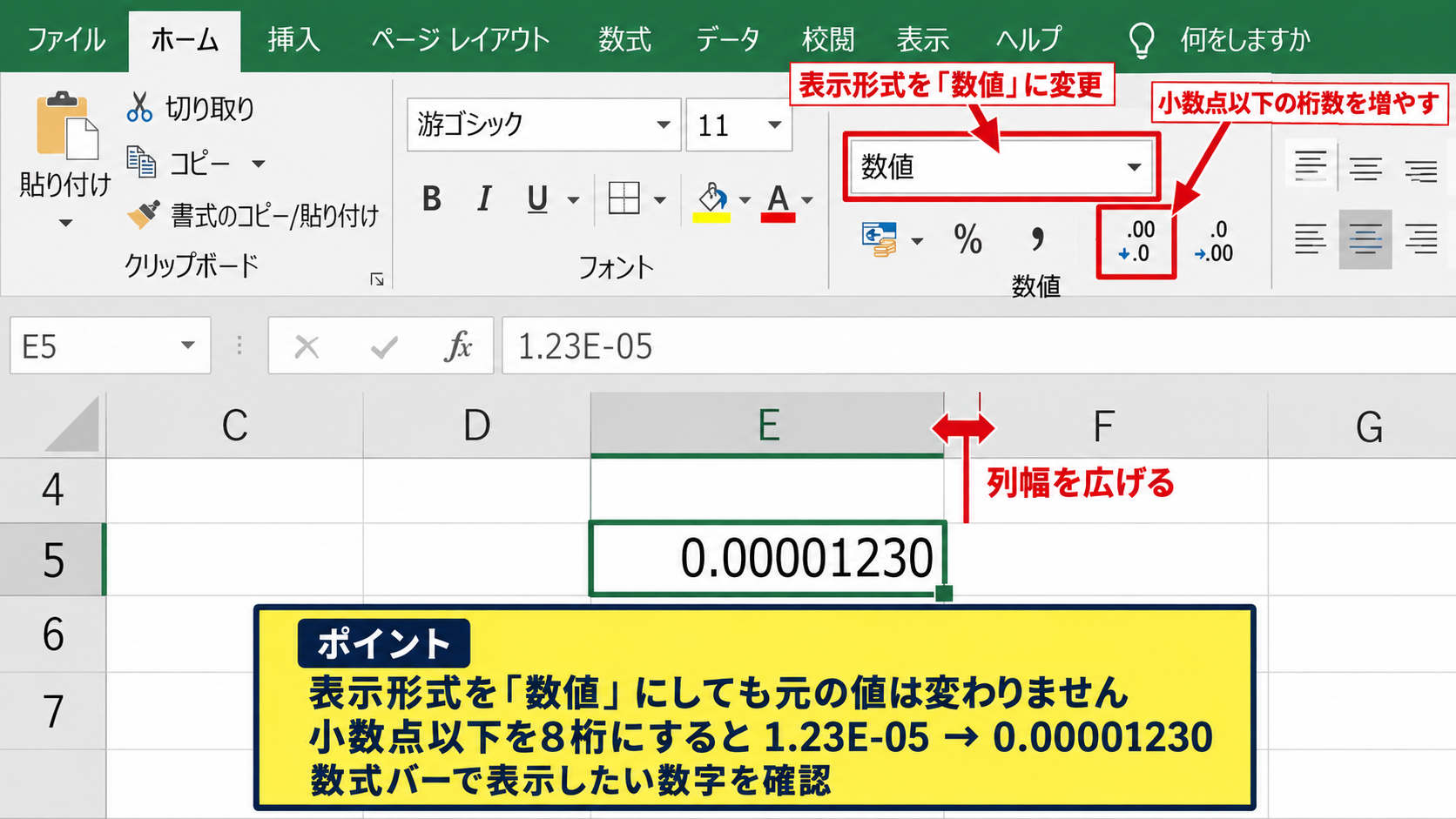Apply the fill color bucket icon
Screen dimensions: 1456x819
pyautogui.click(x=712, y=201)
